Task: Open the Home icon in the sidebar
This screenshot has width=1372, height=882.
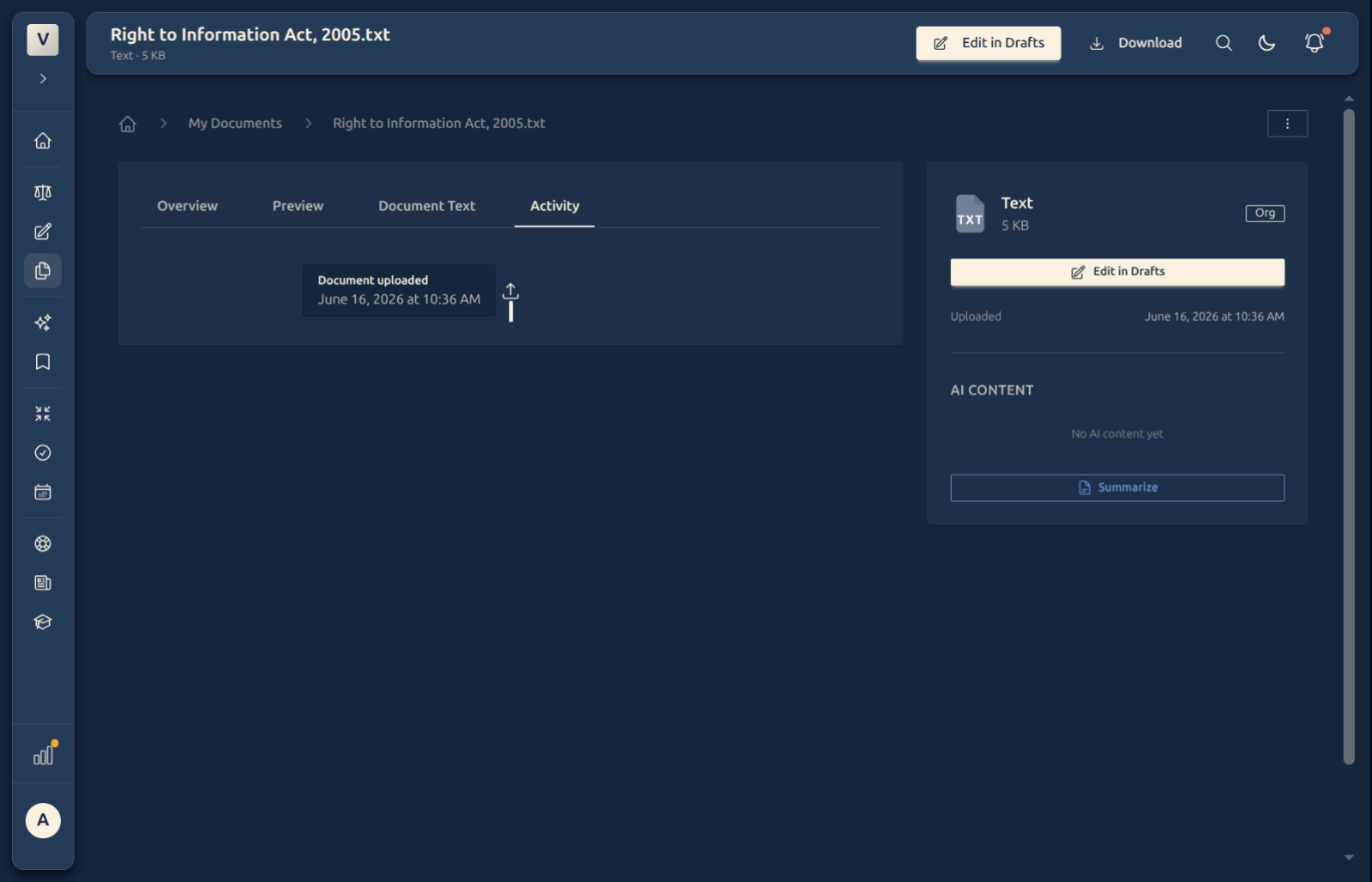Action: click(43, 141)
